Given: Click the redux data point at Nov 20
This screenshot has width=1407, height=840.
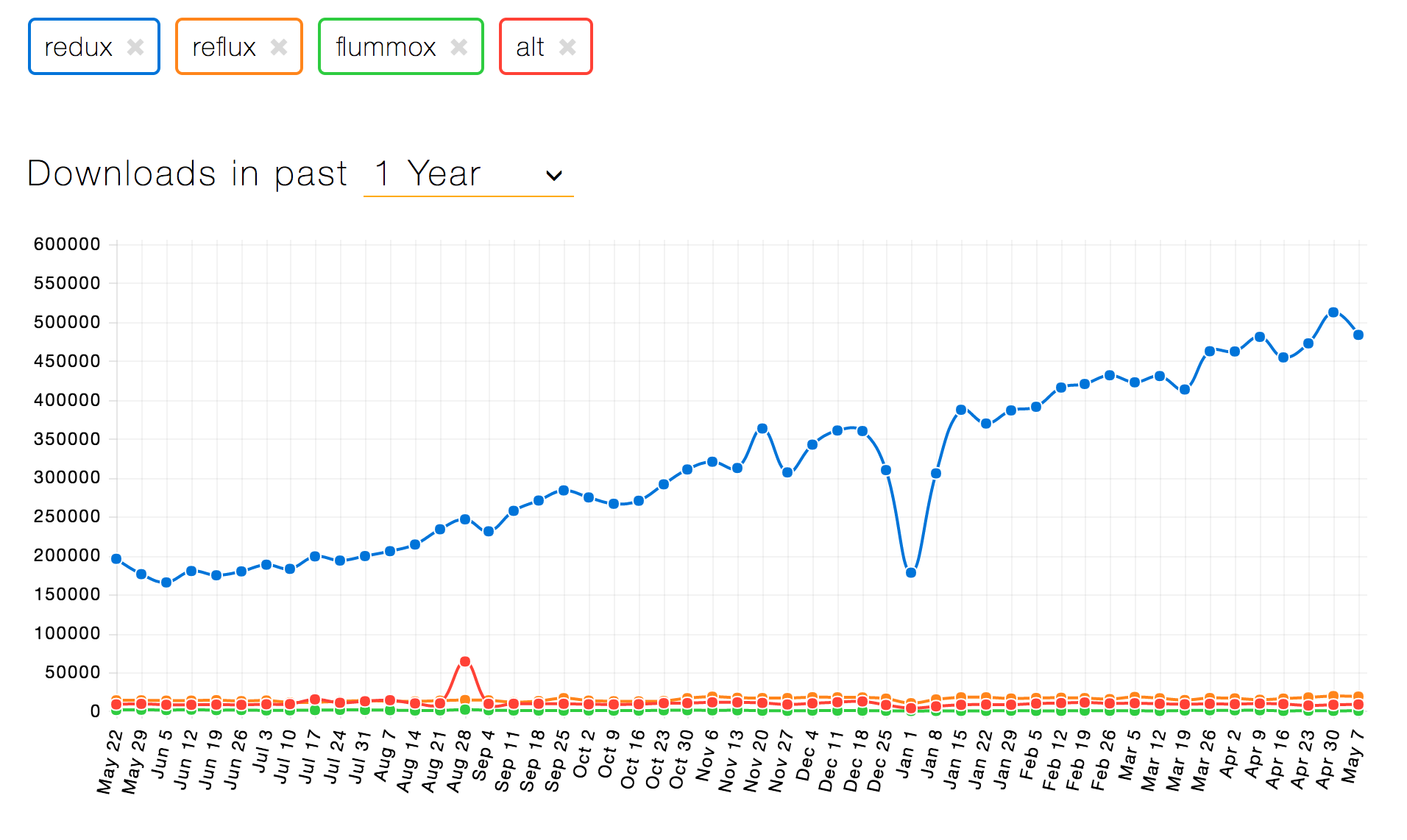Looking at the screenshot, I should click(x=762, y=428).
